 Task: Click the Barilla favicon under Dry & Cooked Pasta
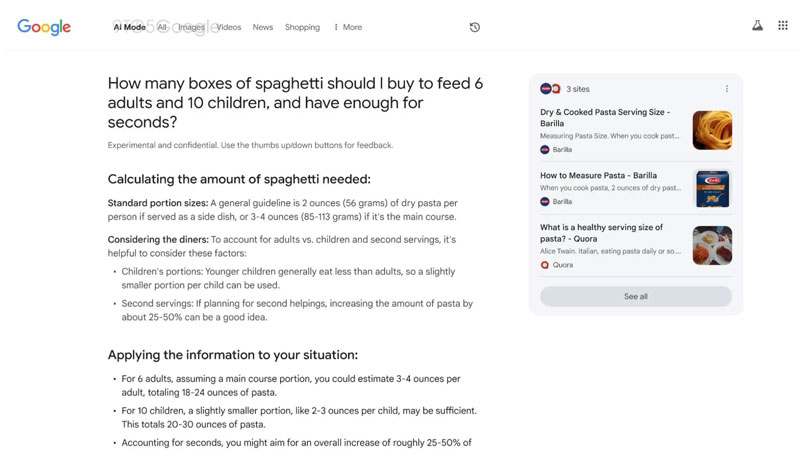[545, 149]
